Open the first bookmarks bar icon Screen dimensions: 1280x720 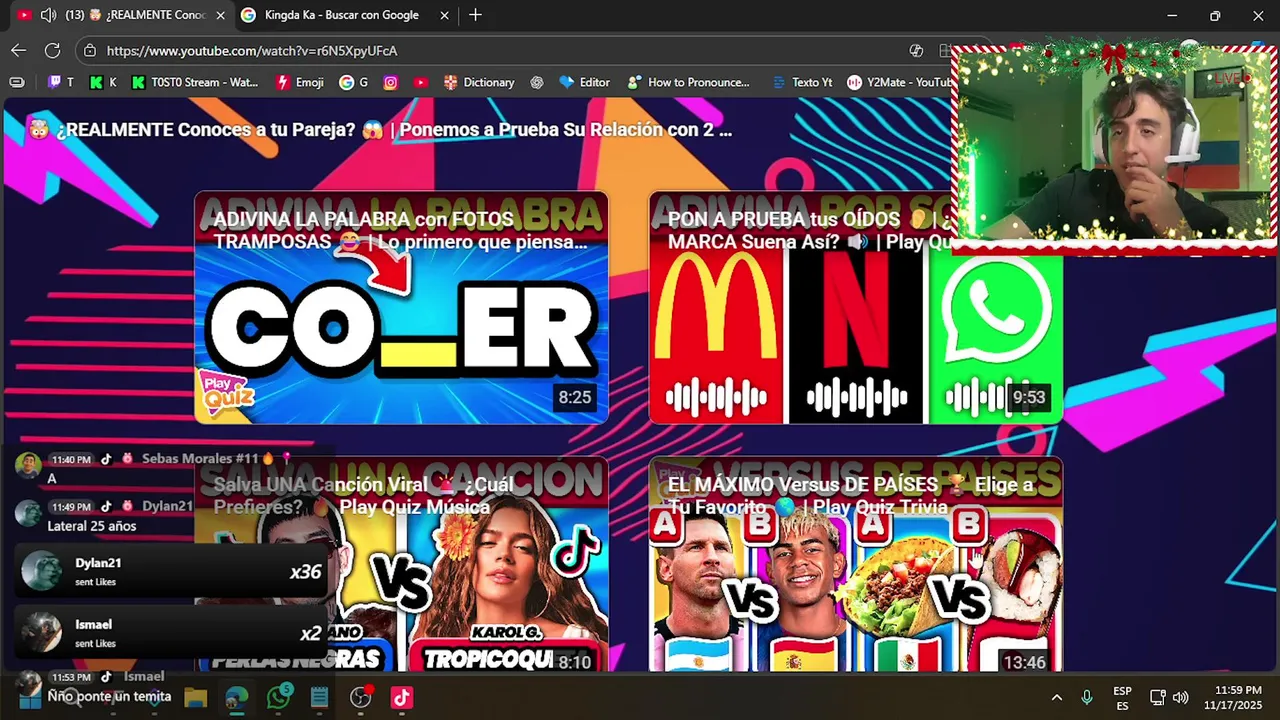point(17,82)
